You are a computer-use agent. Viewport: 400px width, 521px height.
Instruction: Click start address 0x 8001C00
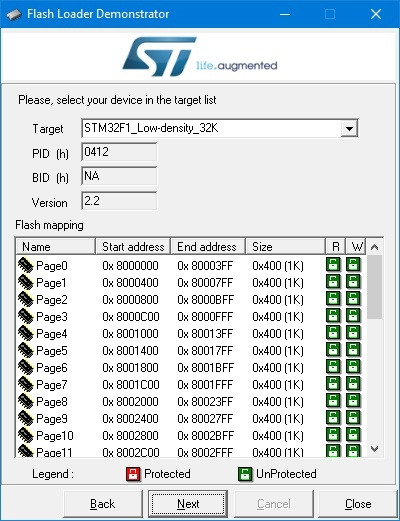click(x=131, y=385)
